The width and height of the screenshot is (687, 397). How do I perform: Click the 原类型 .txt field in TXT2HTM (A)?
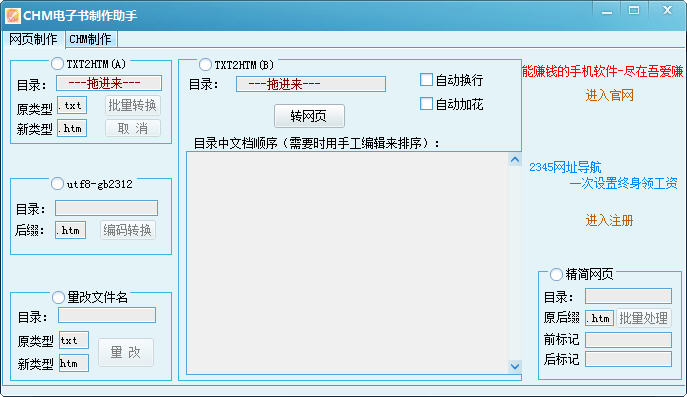(72, 105)
